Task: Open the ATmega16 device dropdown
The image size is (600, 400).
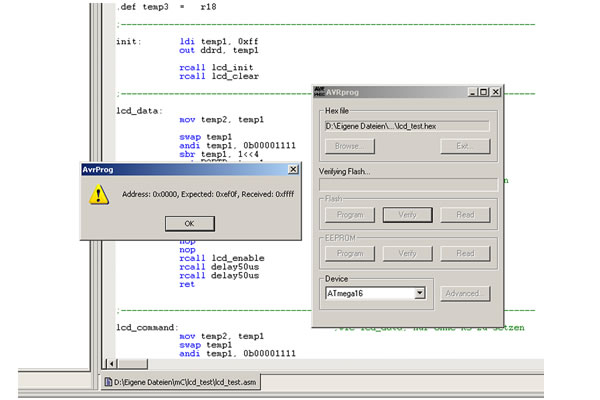Action: (420, 293)
